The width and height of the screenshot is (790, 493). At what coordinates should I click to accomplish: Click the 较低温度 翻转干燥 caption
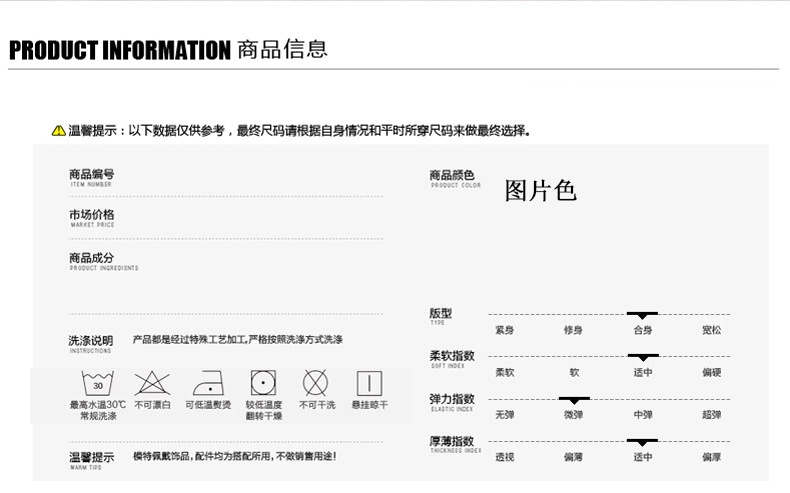coord(264,410)
